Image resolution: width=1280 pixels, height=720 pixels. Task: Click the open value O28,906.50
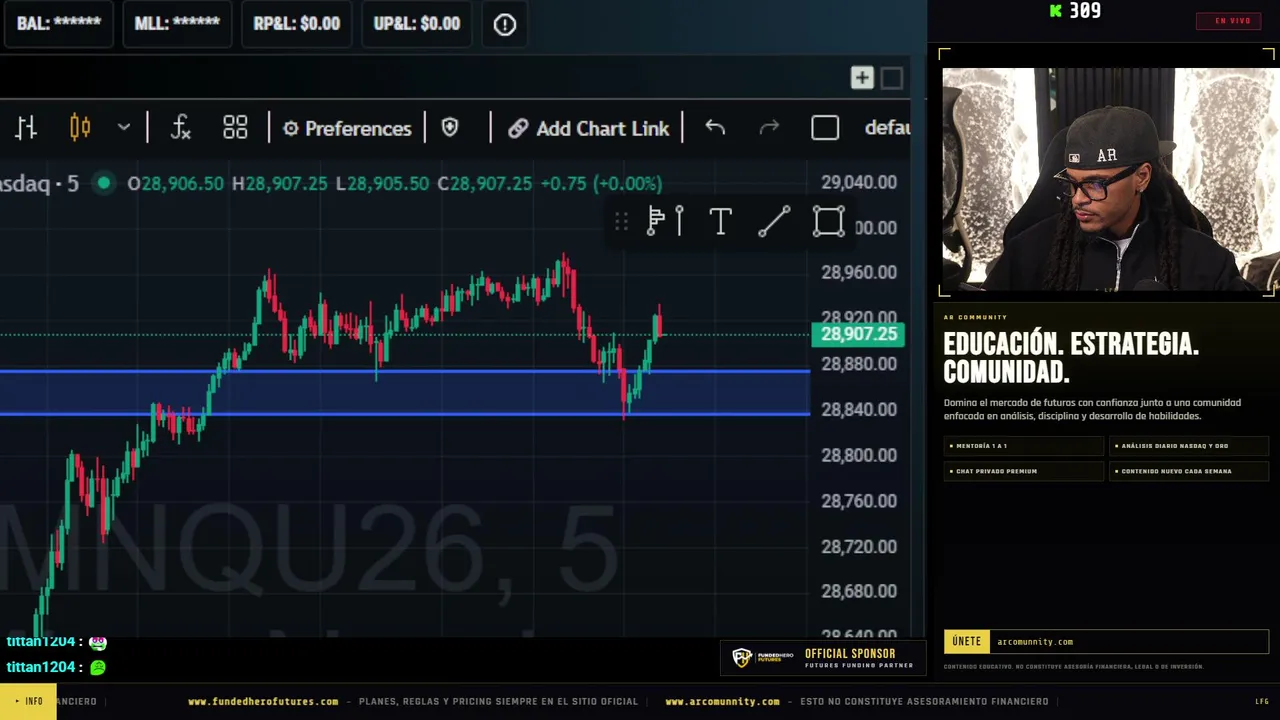point(176,184)
